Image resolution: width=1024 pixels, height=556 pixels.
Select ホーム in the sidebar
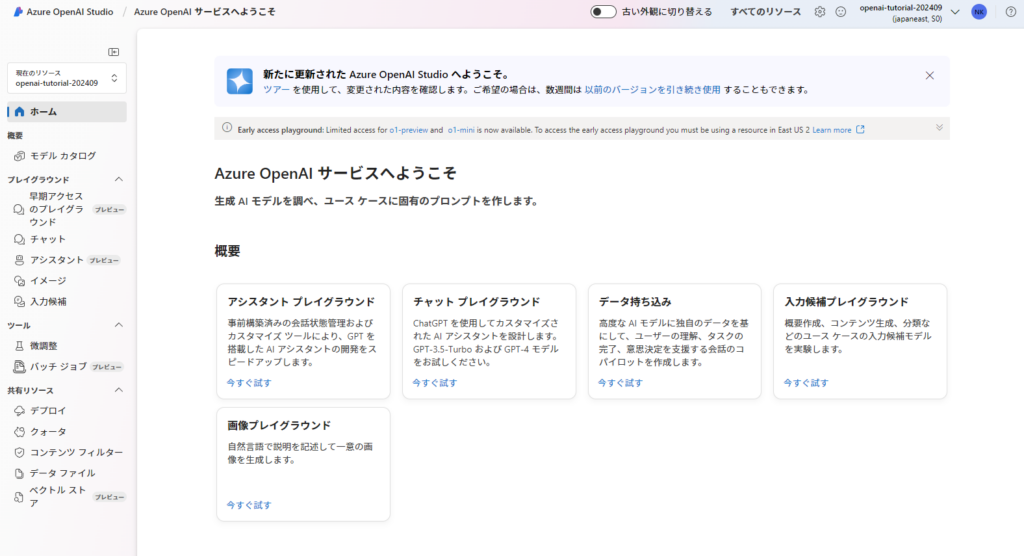pyautogui.click(x=67, y=112)
